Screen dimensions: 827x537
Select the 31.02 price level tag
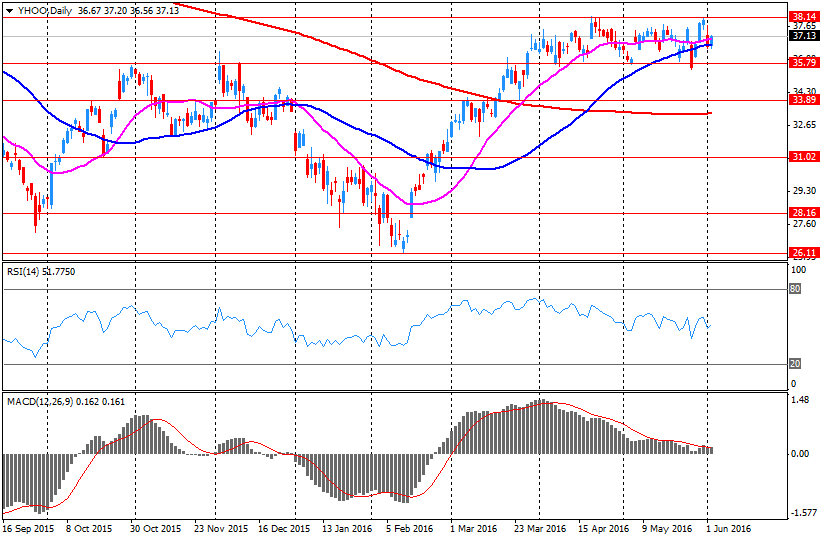[x=802, y=157]
